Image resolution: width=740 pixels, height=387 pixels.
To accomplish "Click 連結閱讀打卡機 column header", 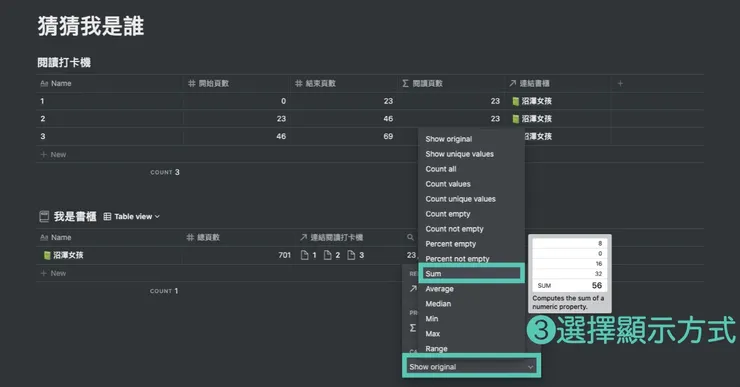I will click(x=331, y=237).
